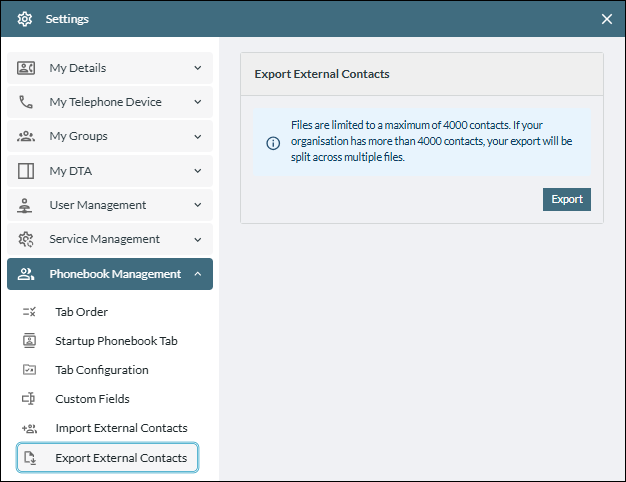626x482 pixels.
Task: Click the info icon in the notice box
Action: coord(273,143)
